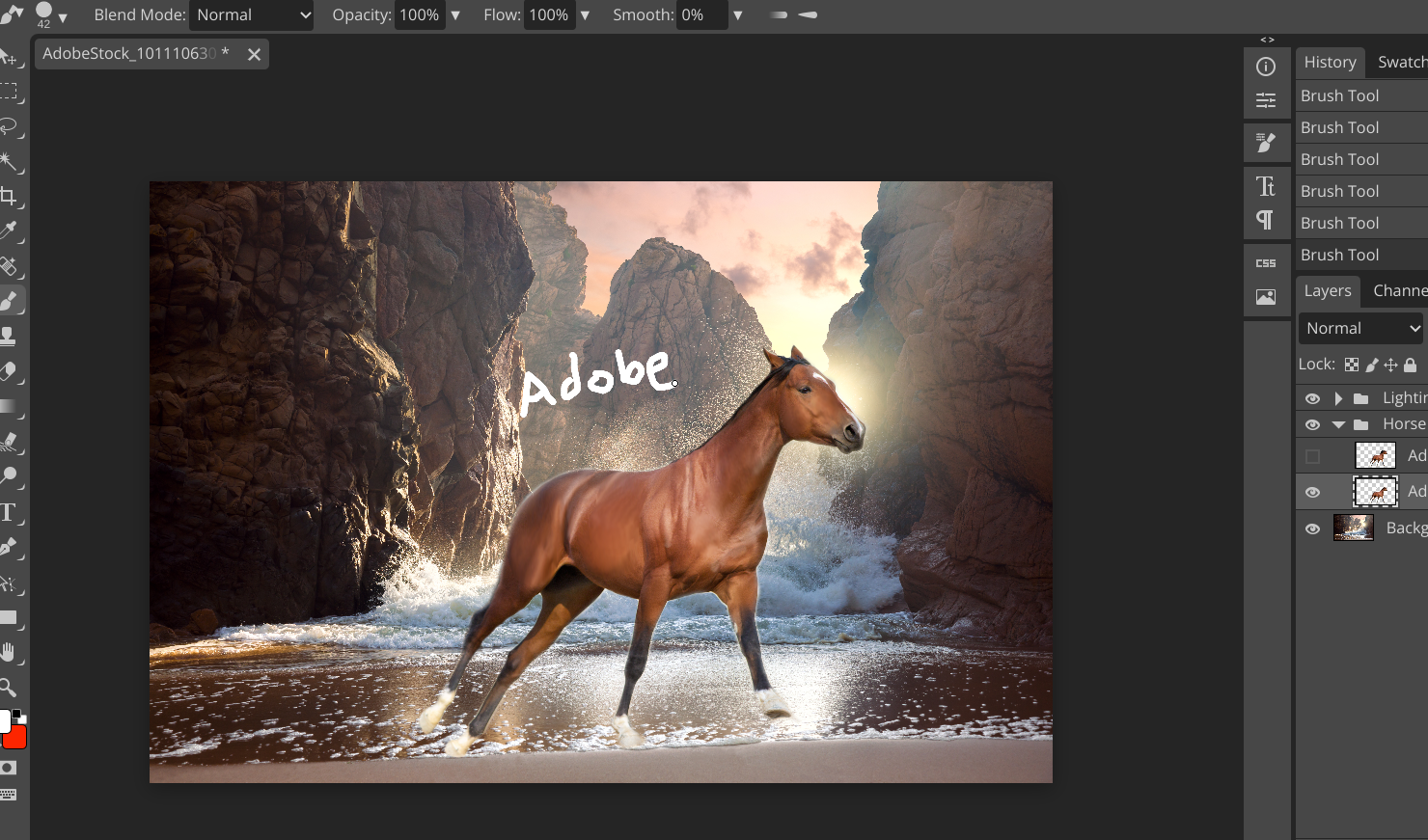Expand the Lighting folder
The image size is (1428, 840).
[1338, 398]
